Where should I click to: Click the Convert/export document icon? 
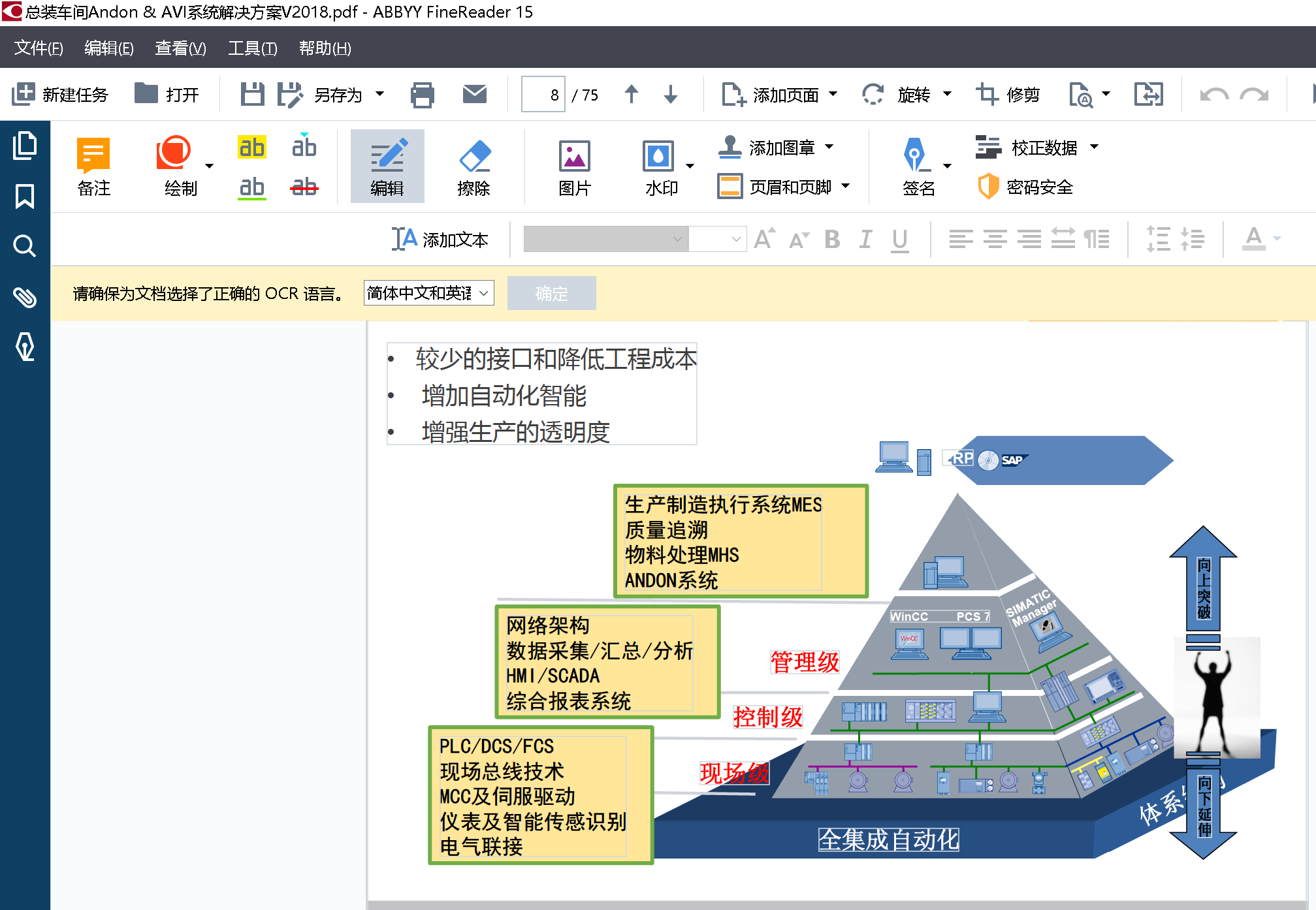pyautogui.click(x=1149, y=94)
